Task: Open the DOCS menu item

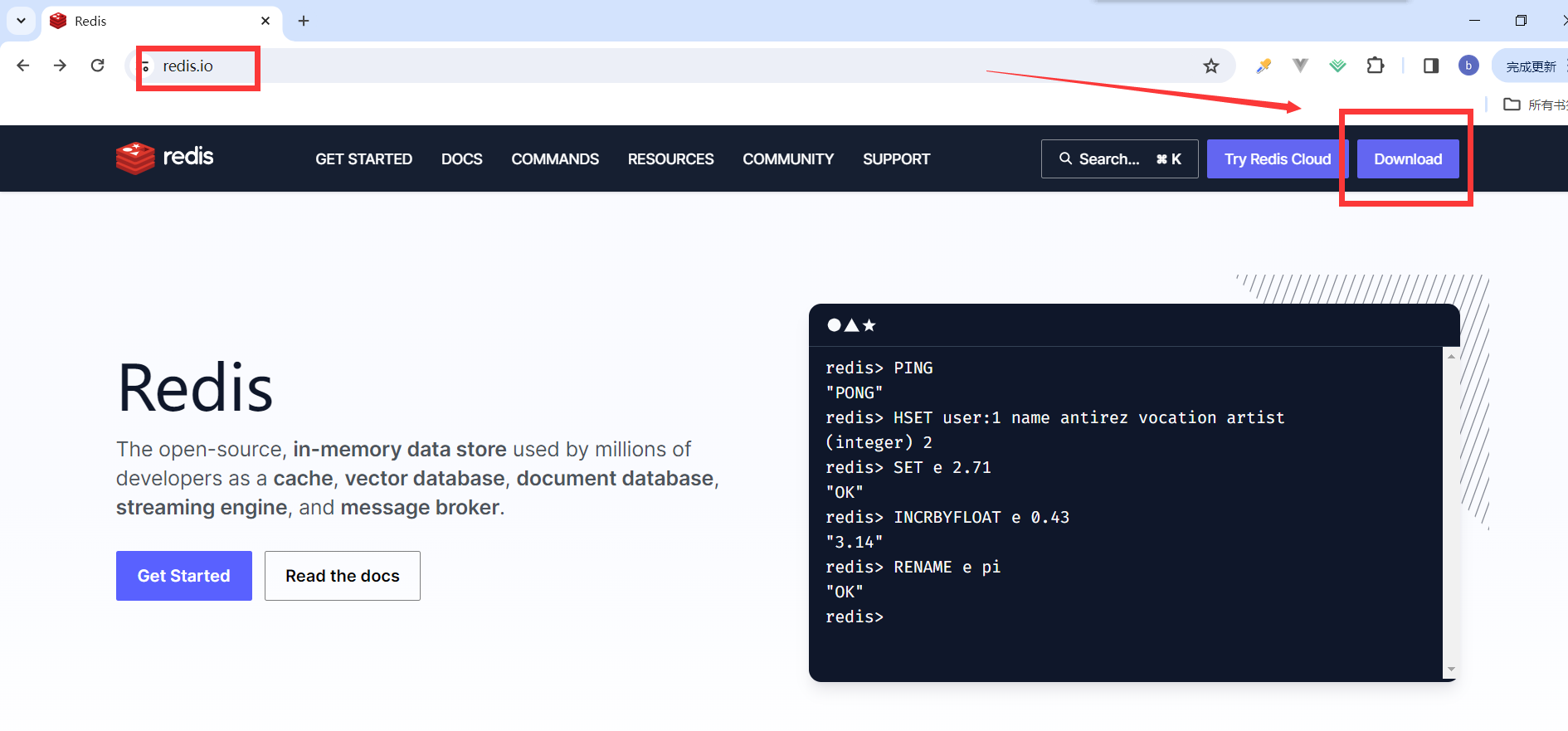Action: point(462,158)
